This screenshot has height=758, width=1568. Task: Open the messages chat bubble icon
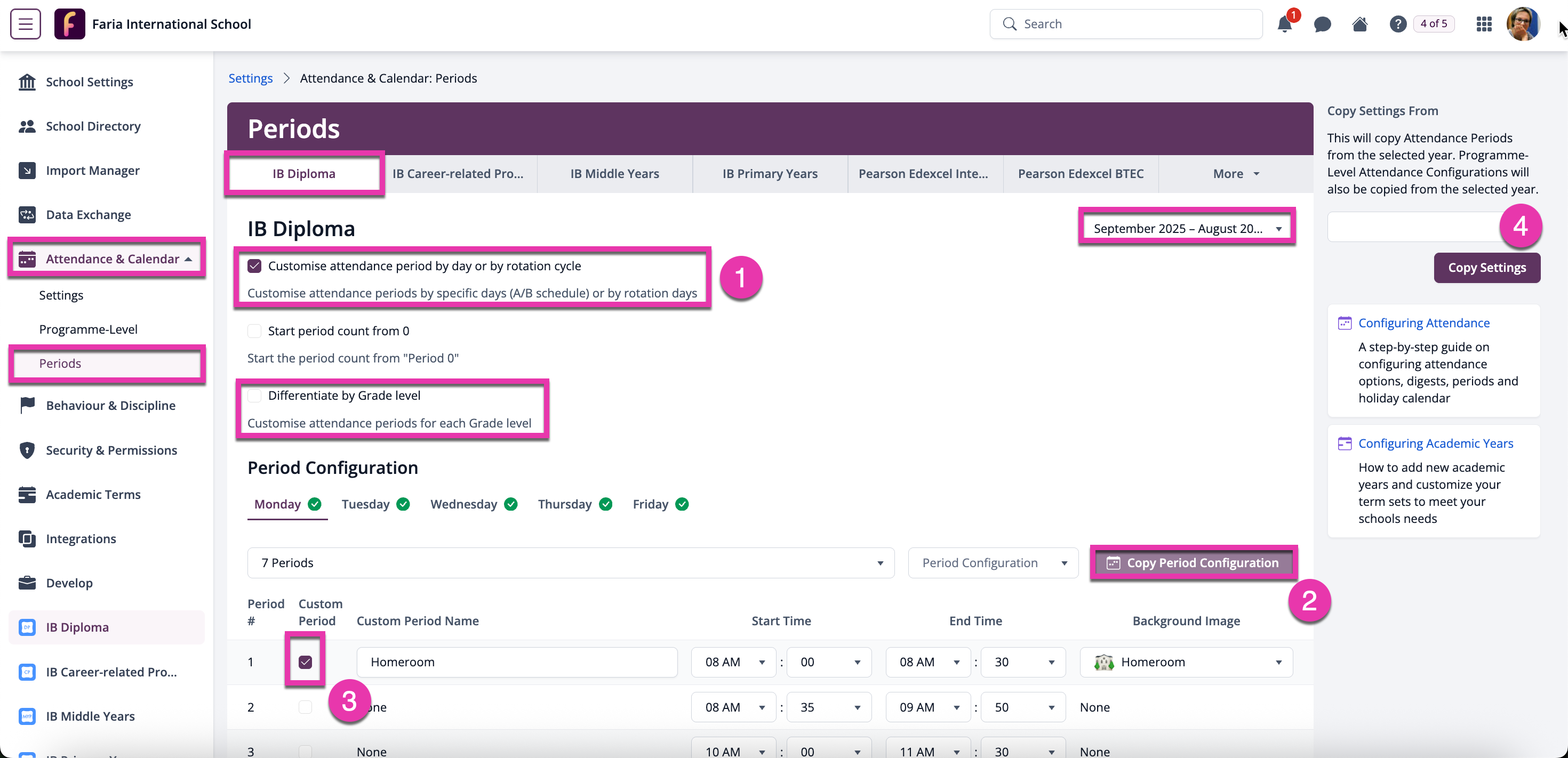pyautogui.click(x=1322, y=24)
